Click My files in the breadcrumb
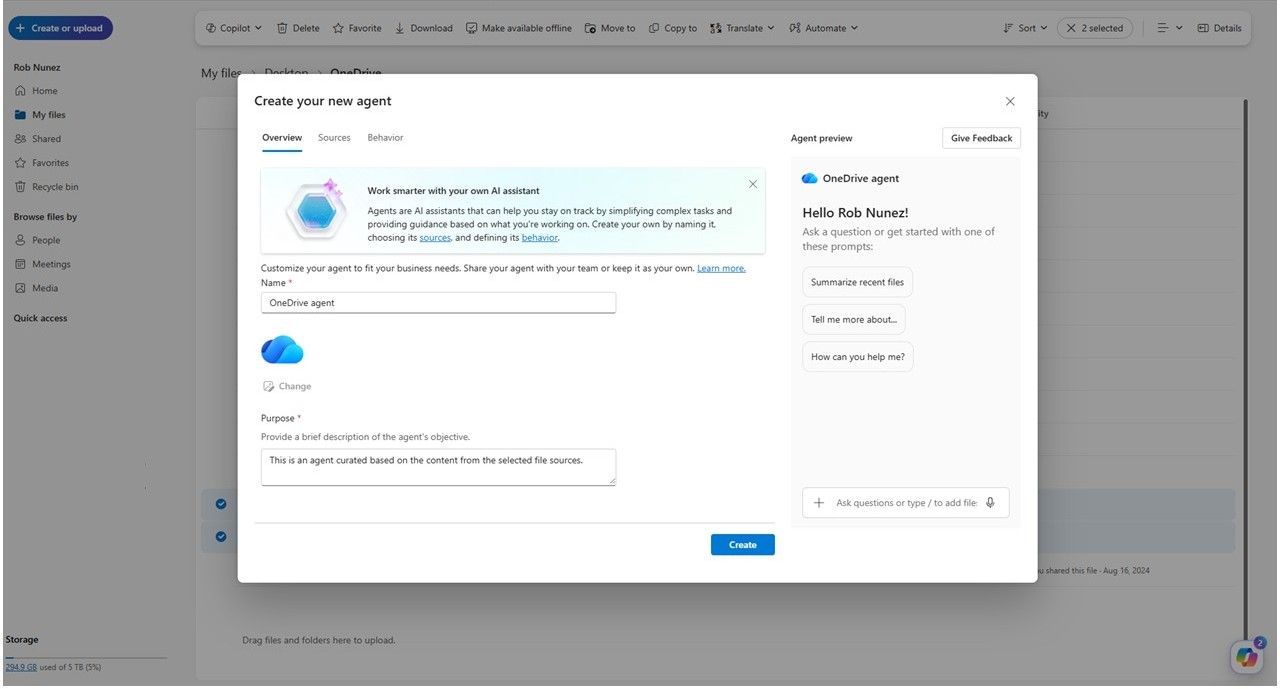The width and height of the screenshot is (1280, 689). pyautogui.click(x=221, y=73)
